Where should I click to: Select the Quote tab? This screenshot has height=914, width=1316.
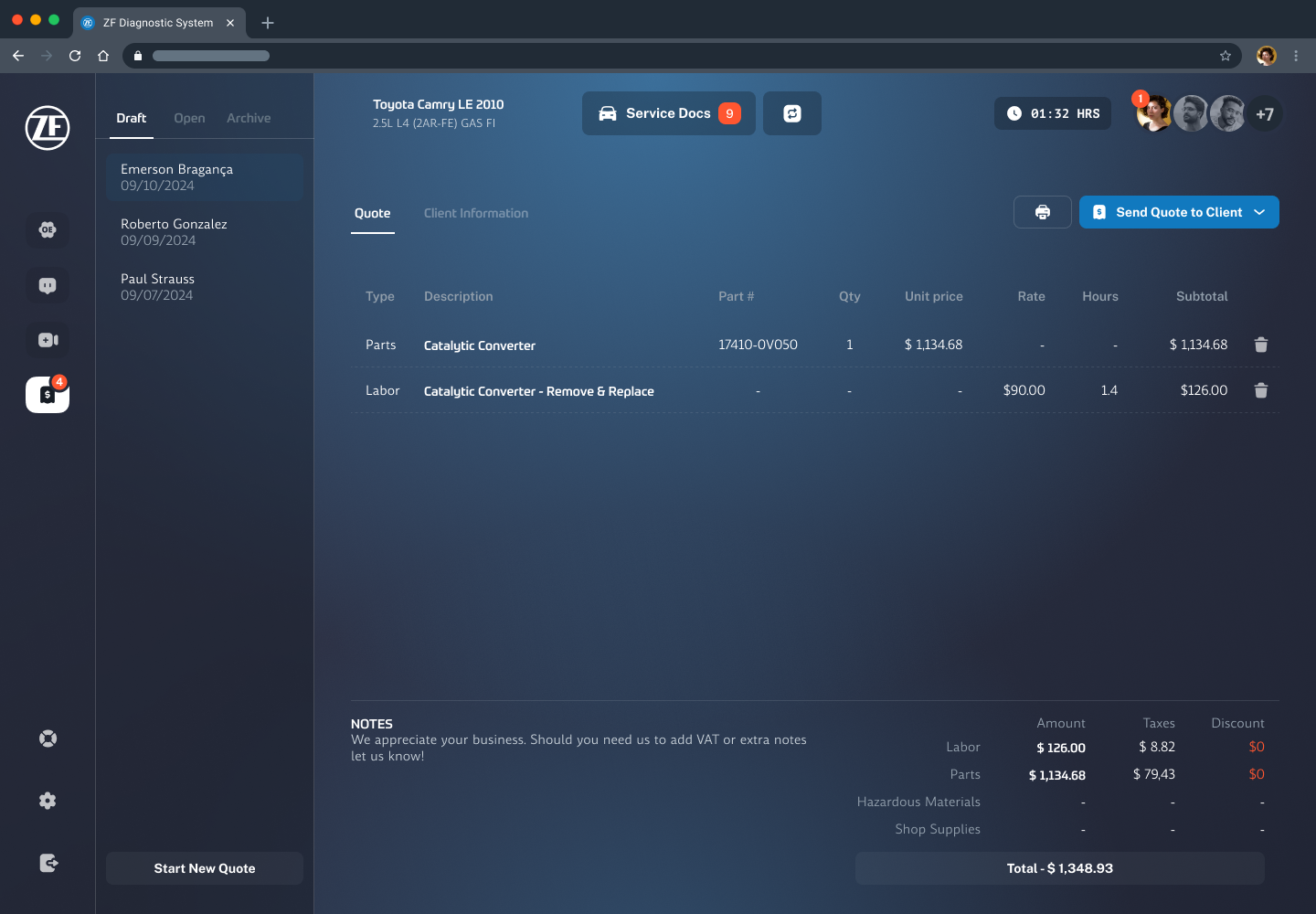[x=373, y=214]
